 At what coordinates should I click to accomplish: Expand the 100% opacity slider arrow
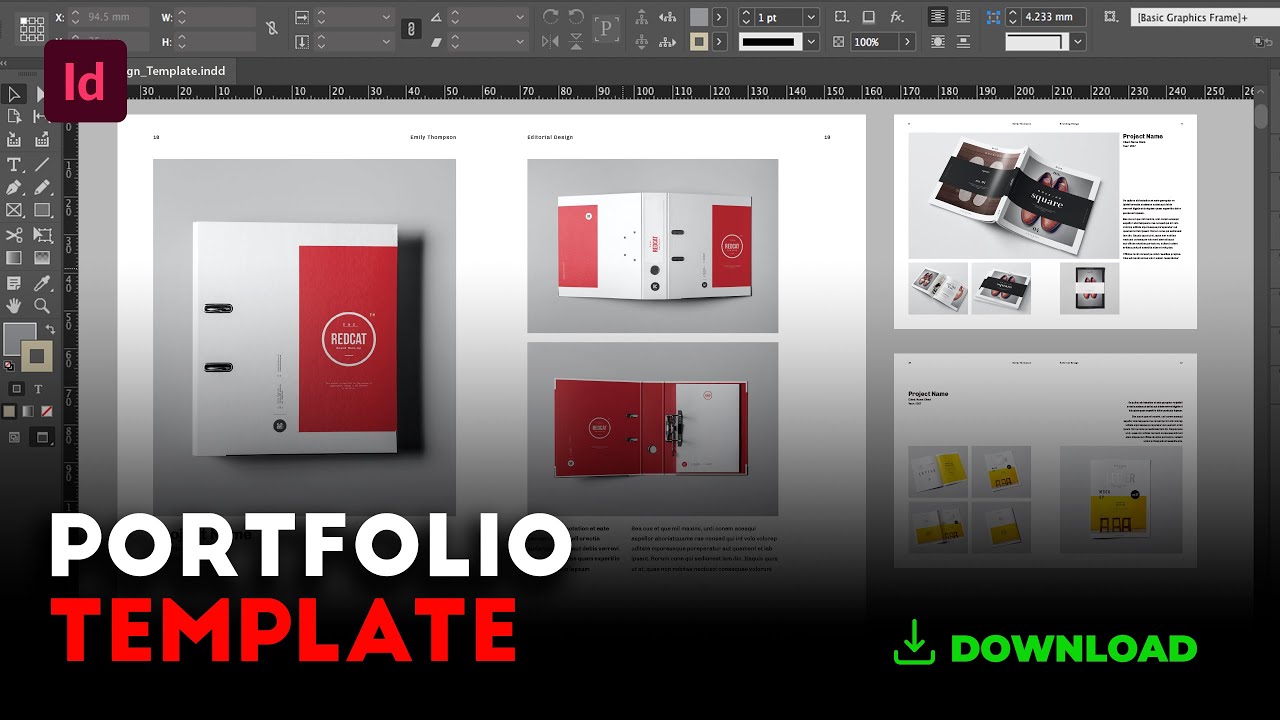[907, 42]
